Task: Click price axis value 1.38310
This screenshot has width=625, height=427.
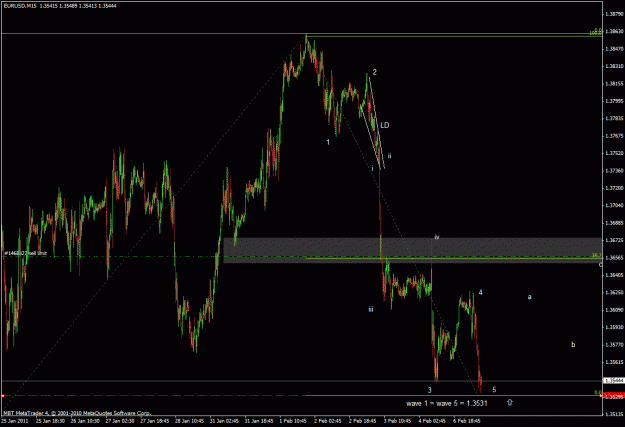Action: (614, 66)
